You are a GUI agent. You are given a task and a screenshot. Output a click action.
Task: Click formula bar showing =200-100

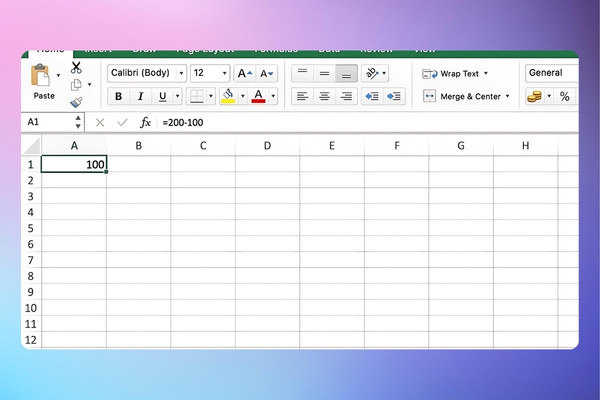367,122
